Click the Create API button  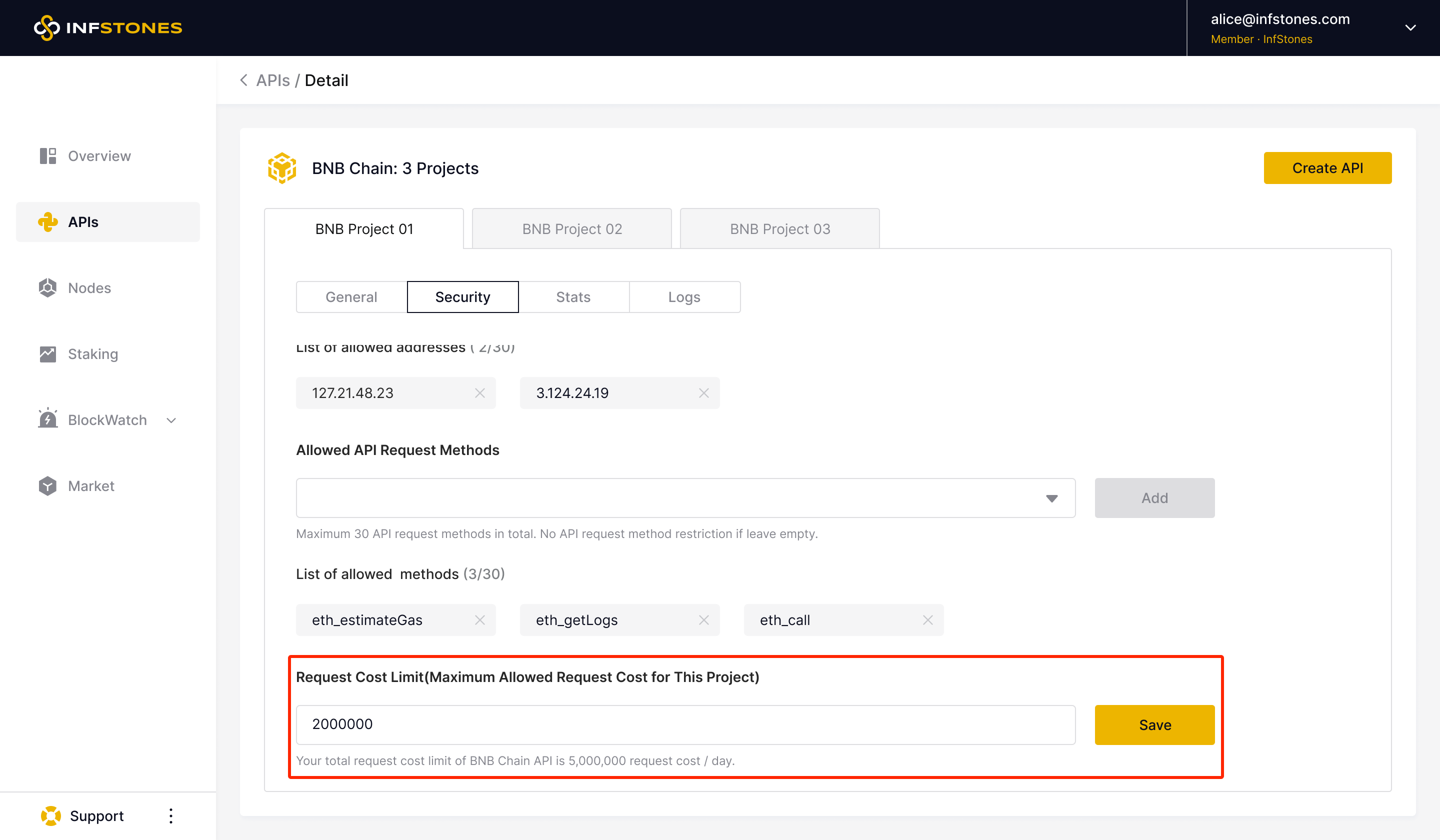point(1327,168)
